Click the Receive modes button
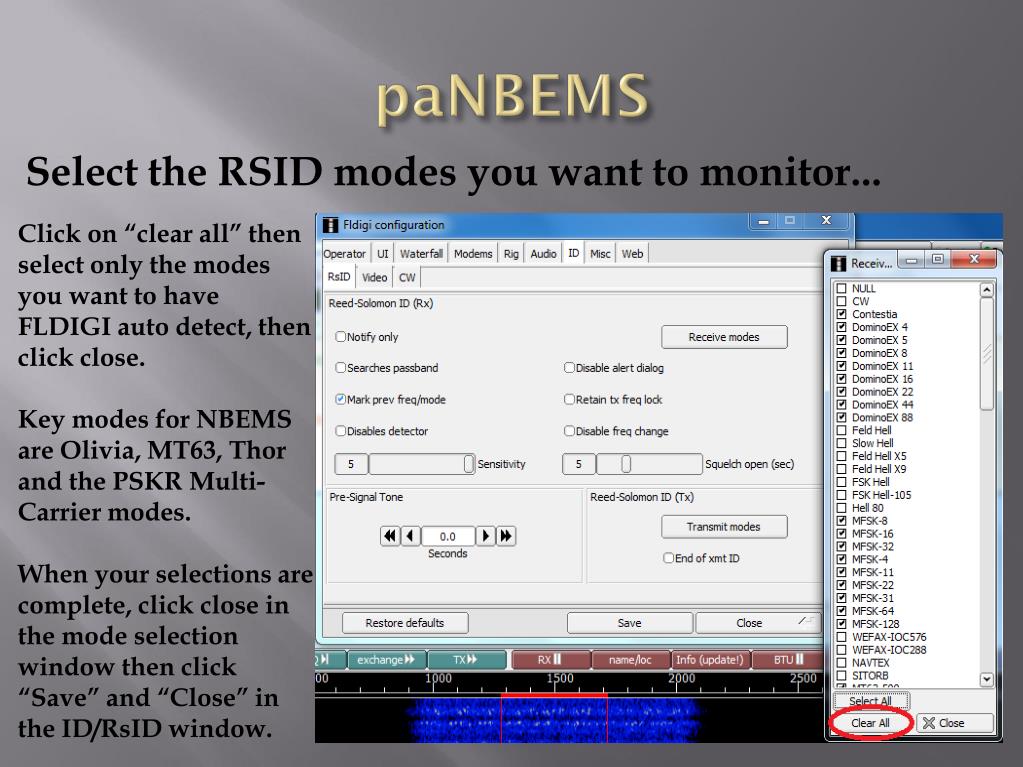Screen dimensions: 1023x767 [x=724, y=337]
